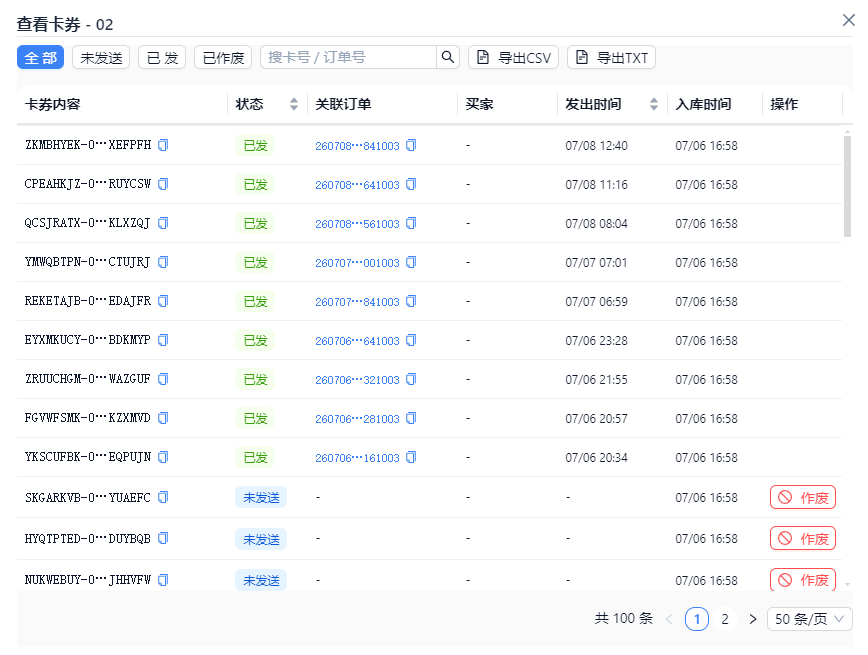Click send time 07/06 23:28
This screenshot has height=655, width=868.
[x=596, y=341]
